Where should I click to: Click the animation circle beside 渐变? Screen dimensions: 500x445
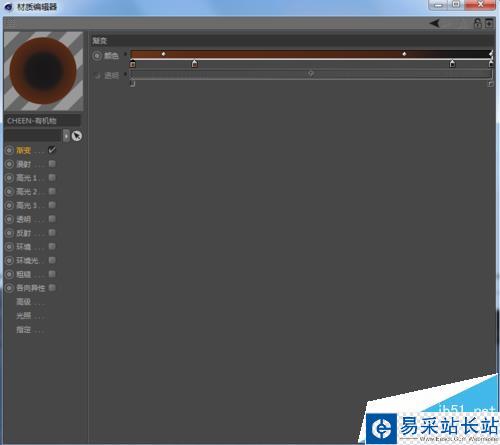[9, 150]
